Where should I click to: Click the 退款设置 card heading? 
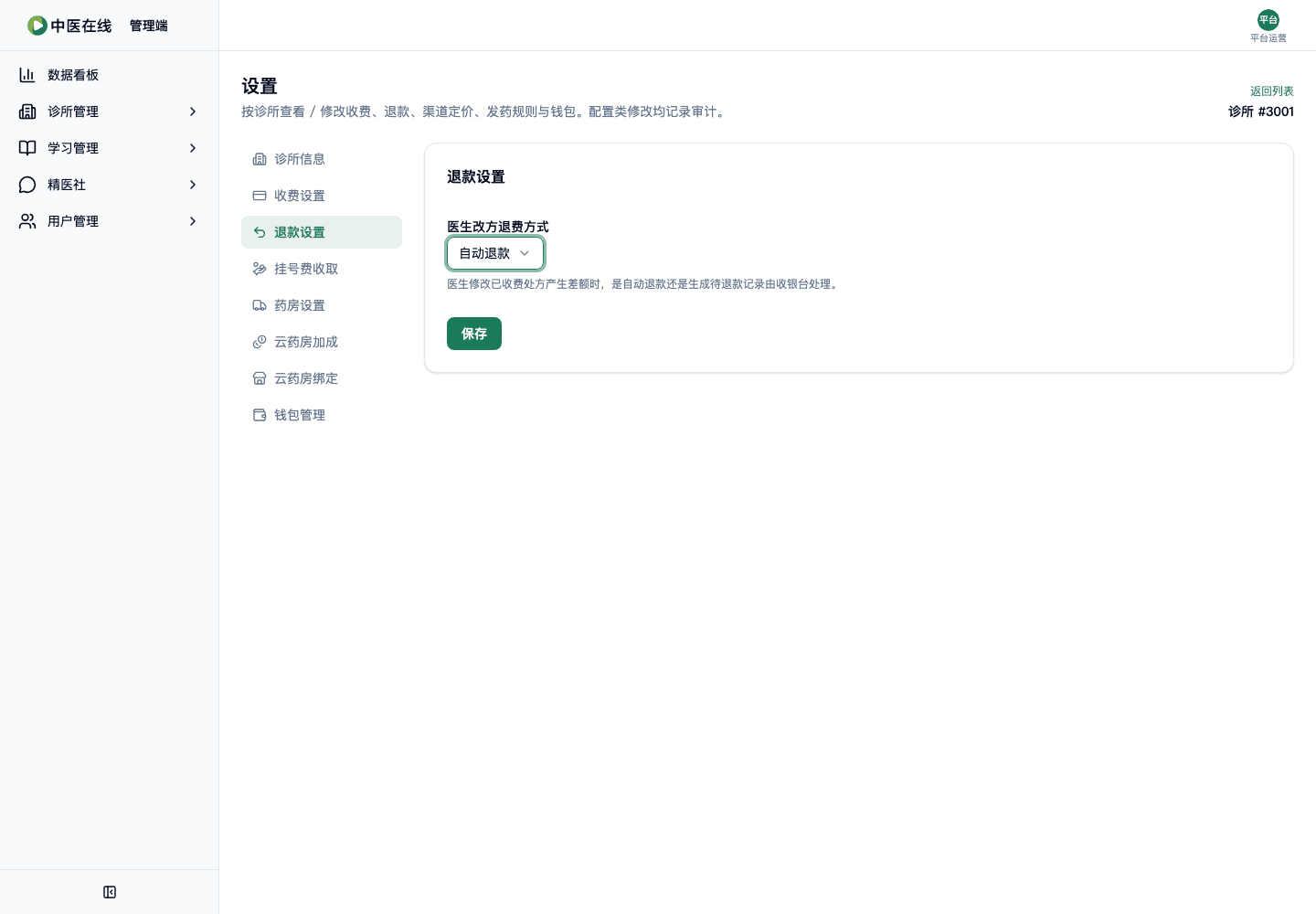(476, 176)
